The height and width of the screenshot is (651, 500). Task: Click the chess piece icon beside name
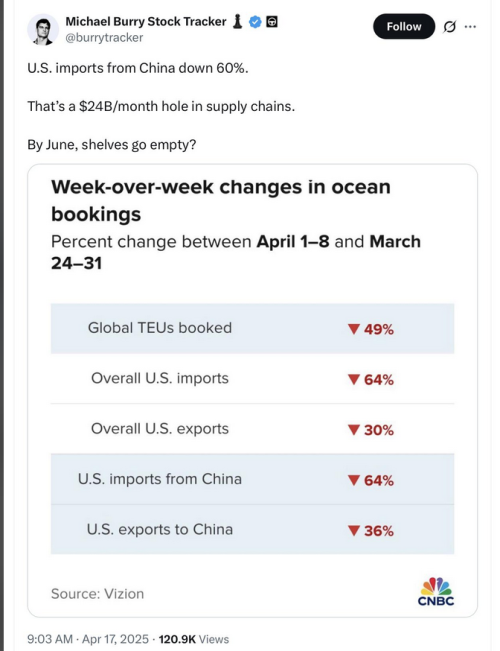click(x=237, y=22)
